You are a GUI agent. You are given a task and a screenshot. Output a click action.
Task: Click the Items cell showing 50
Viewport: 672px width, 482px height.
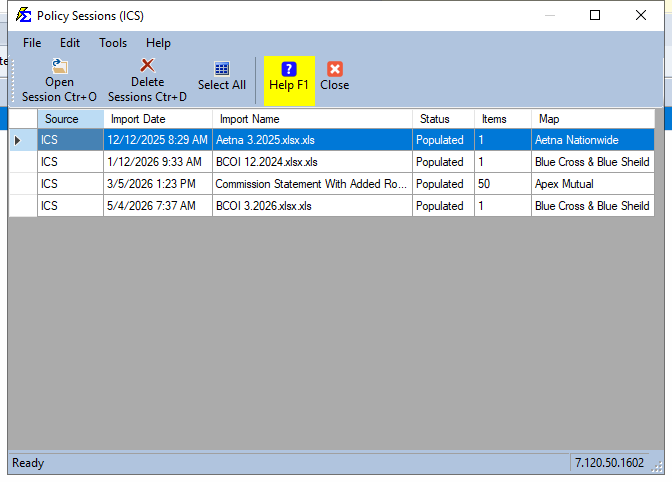tap(503, 184)
